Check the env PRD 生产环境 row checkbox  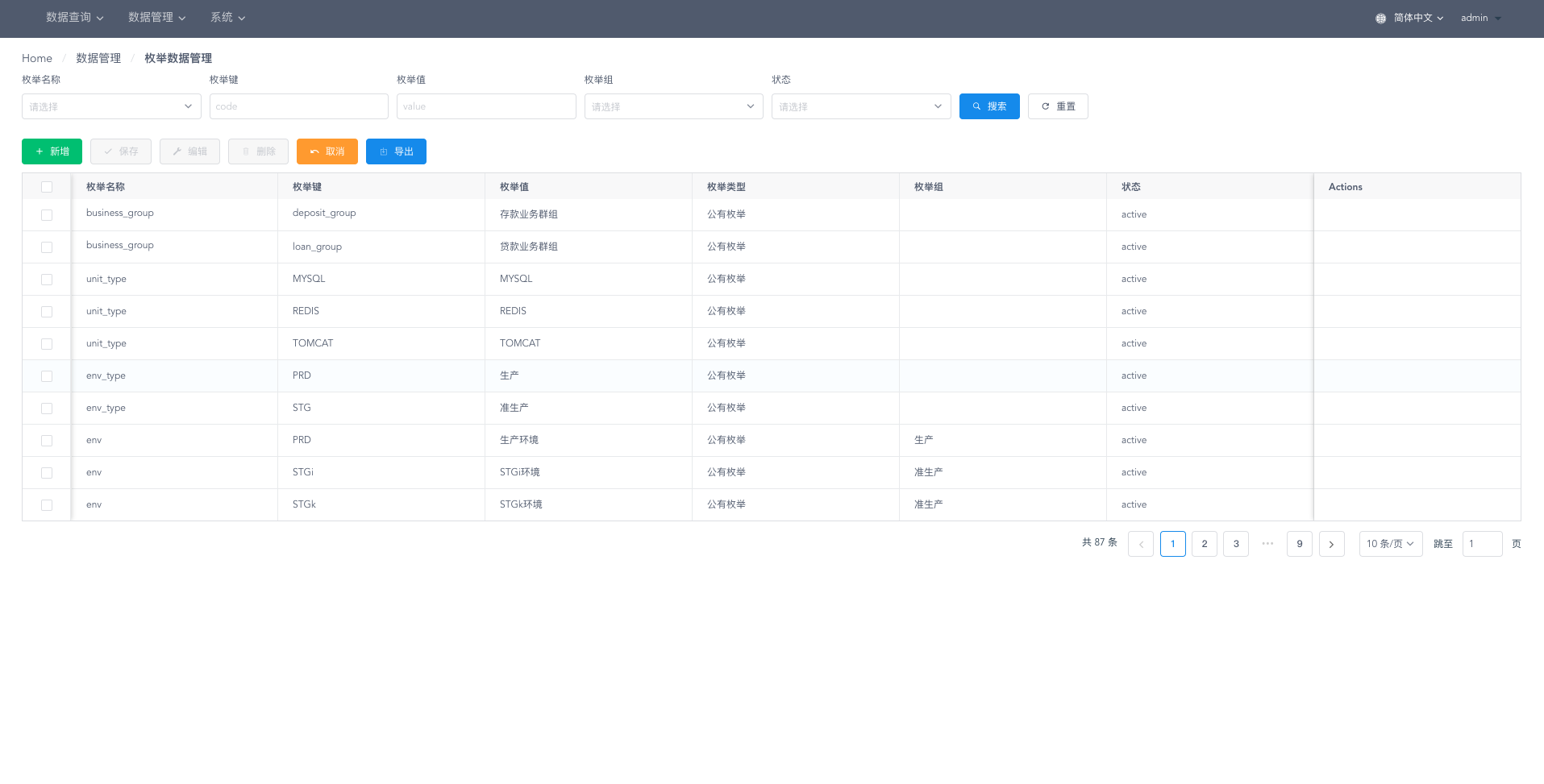pyautogui.click(x=47, y=441)
